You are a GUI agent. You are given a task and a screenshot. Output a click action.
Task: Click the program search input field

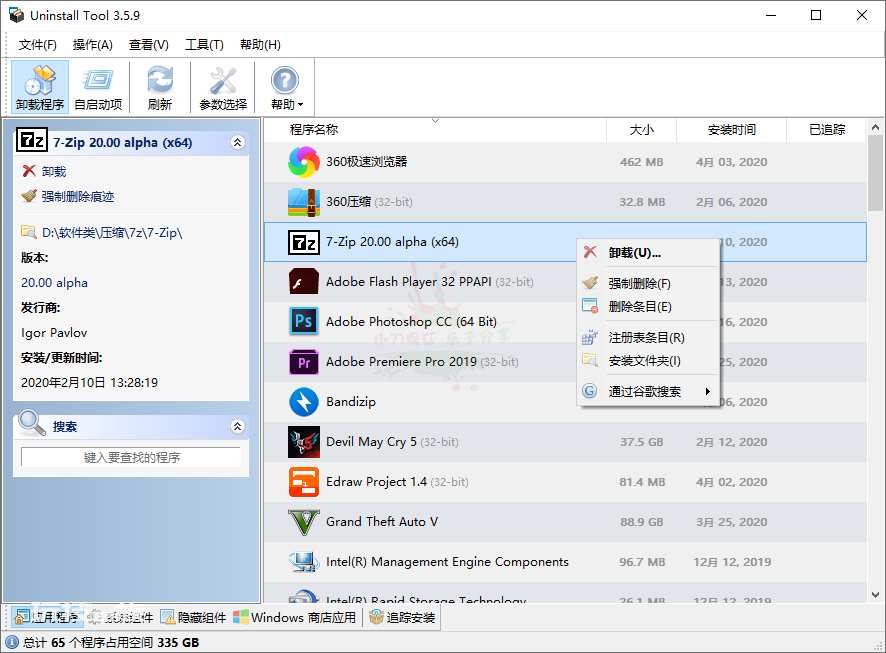(x=131, y=457)
